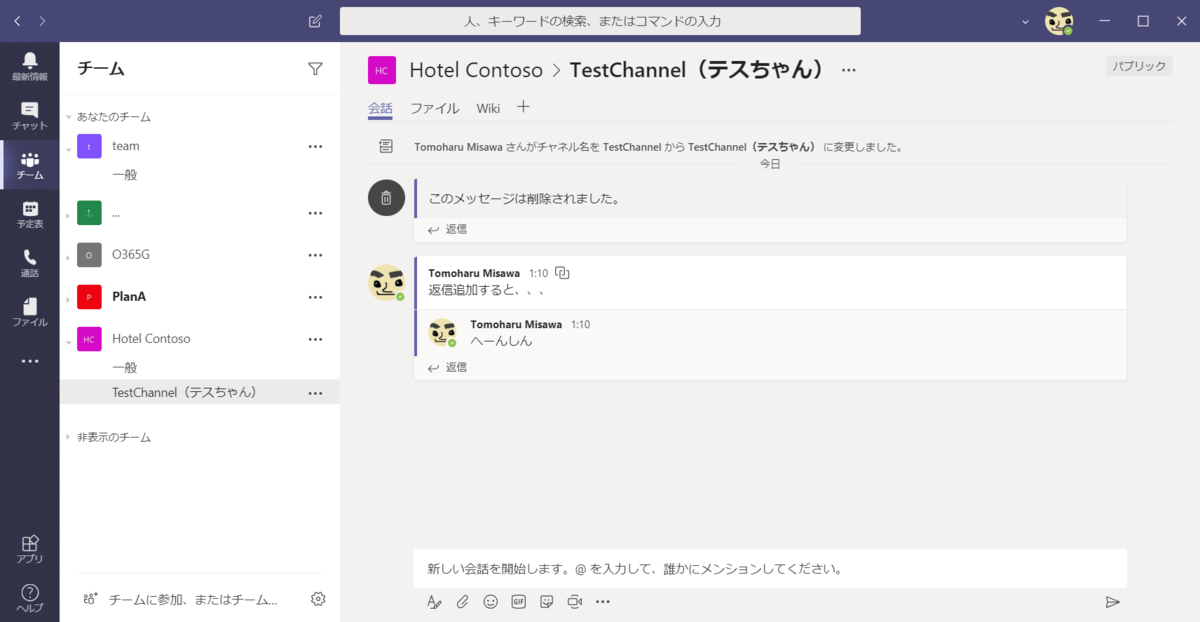Open the GIF picker
Viewport: 1200px width, 622px height.
518,601
